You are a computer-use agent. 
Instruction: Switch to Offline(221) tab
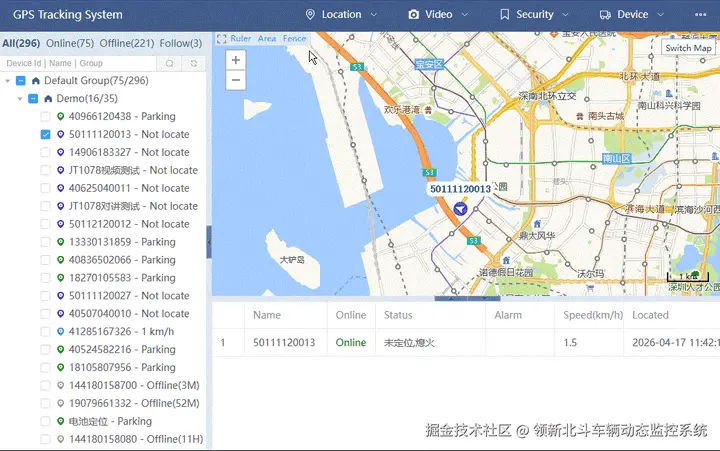(127, 43)
